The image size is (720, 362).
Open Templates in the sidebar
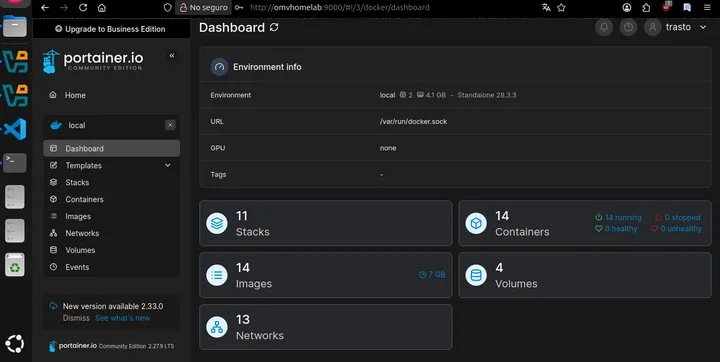pos(84,165)
